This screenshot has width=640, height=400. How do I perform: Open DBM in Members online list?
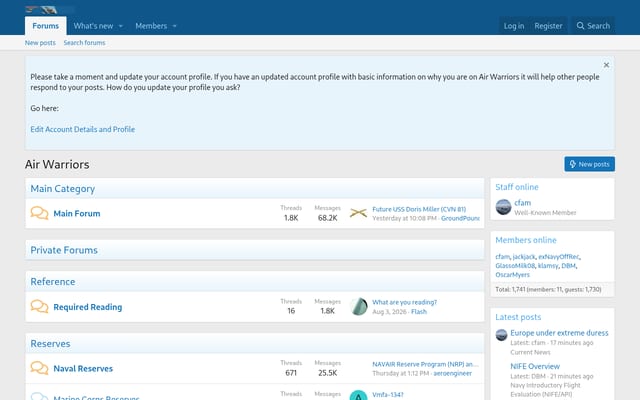(x=568, y=266)
